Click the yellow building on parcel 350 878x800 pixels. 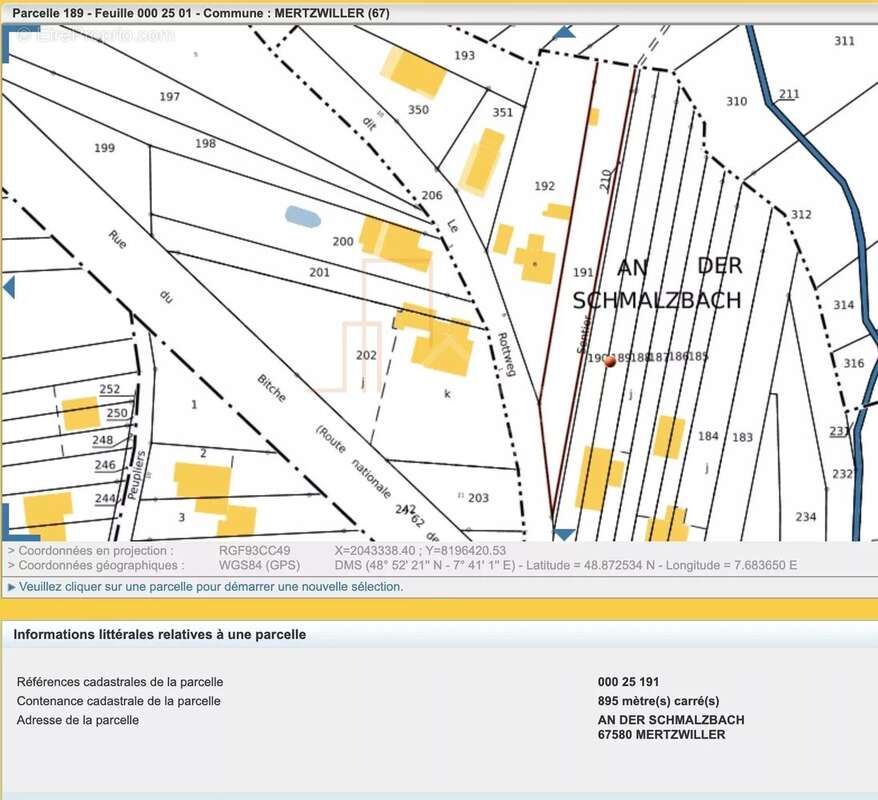[414, 72]
